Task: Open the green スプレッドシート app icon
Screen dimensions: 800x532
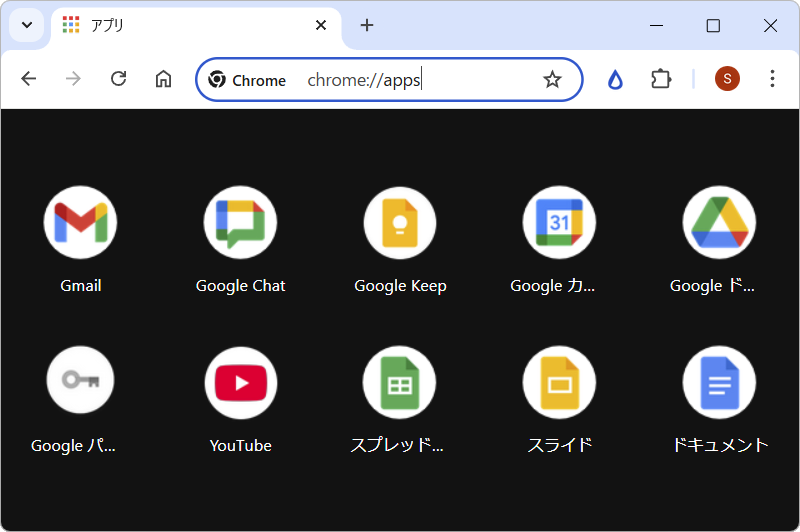Action: click(x=400, y=382)
